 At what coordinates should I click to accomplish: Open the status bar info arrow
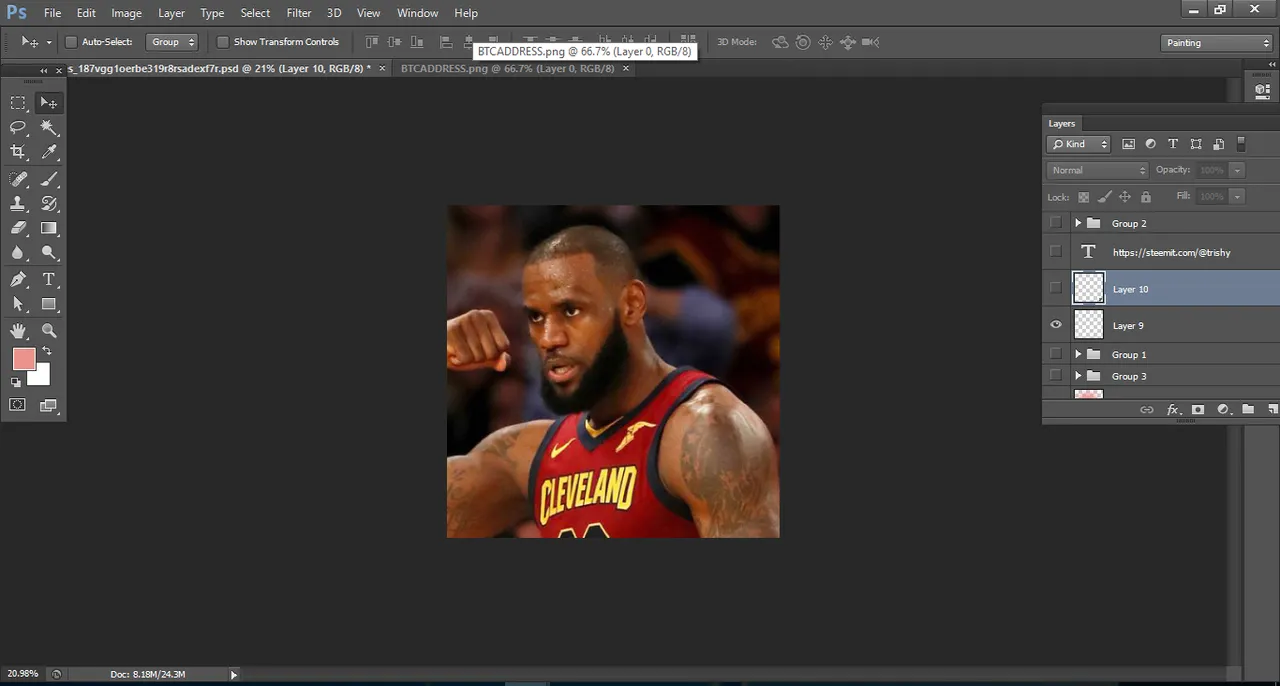pyautogui.click(x=234, y=674)
